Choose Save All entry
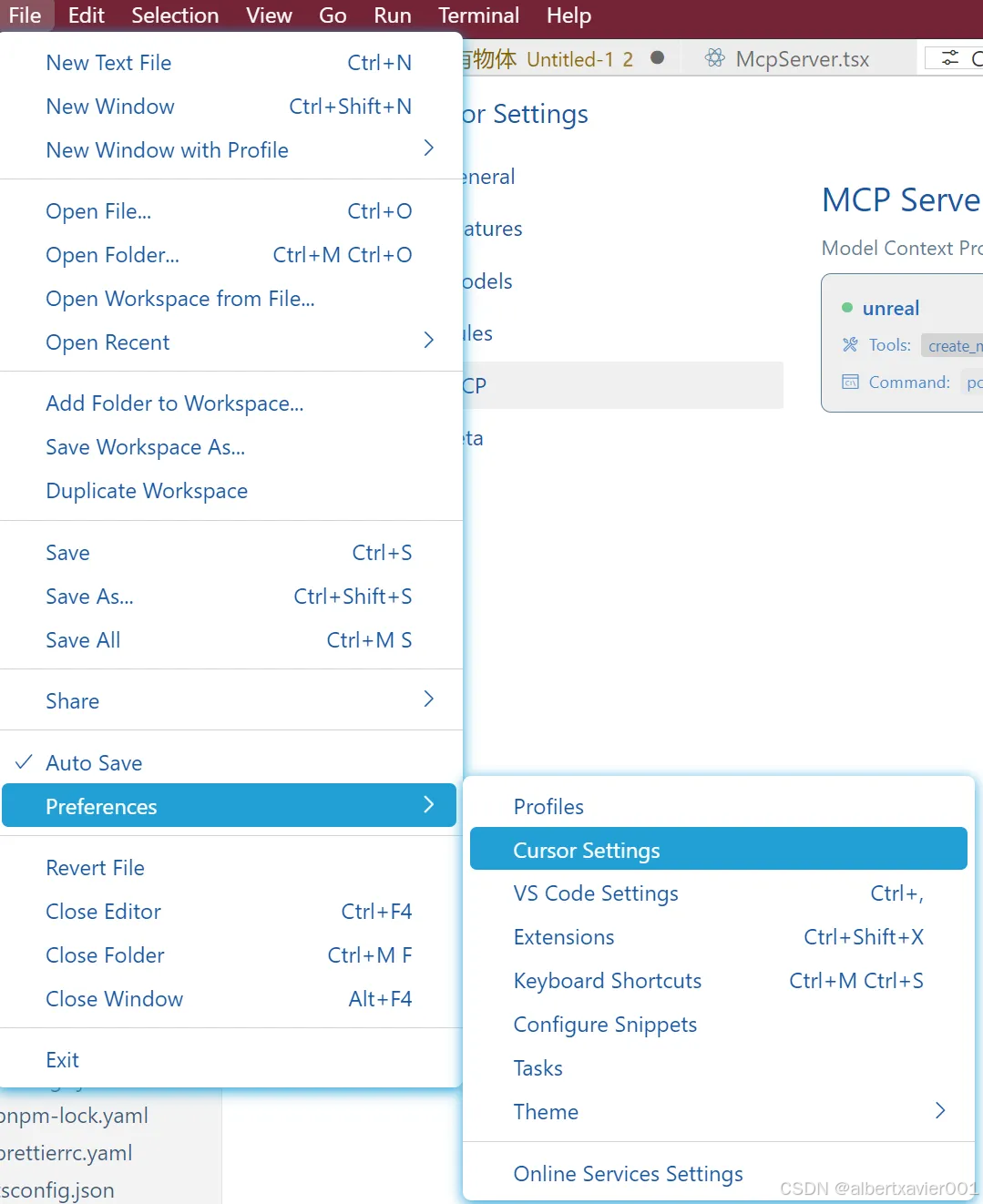 point(229,640)
